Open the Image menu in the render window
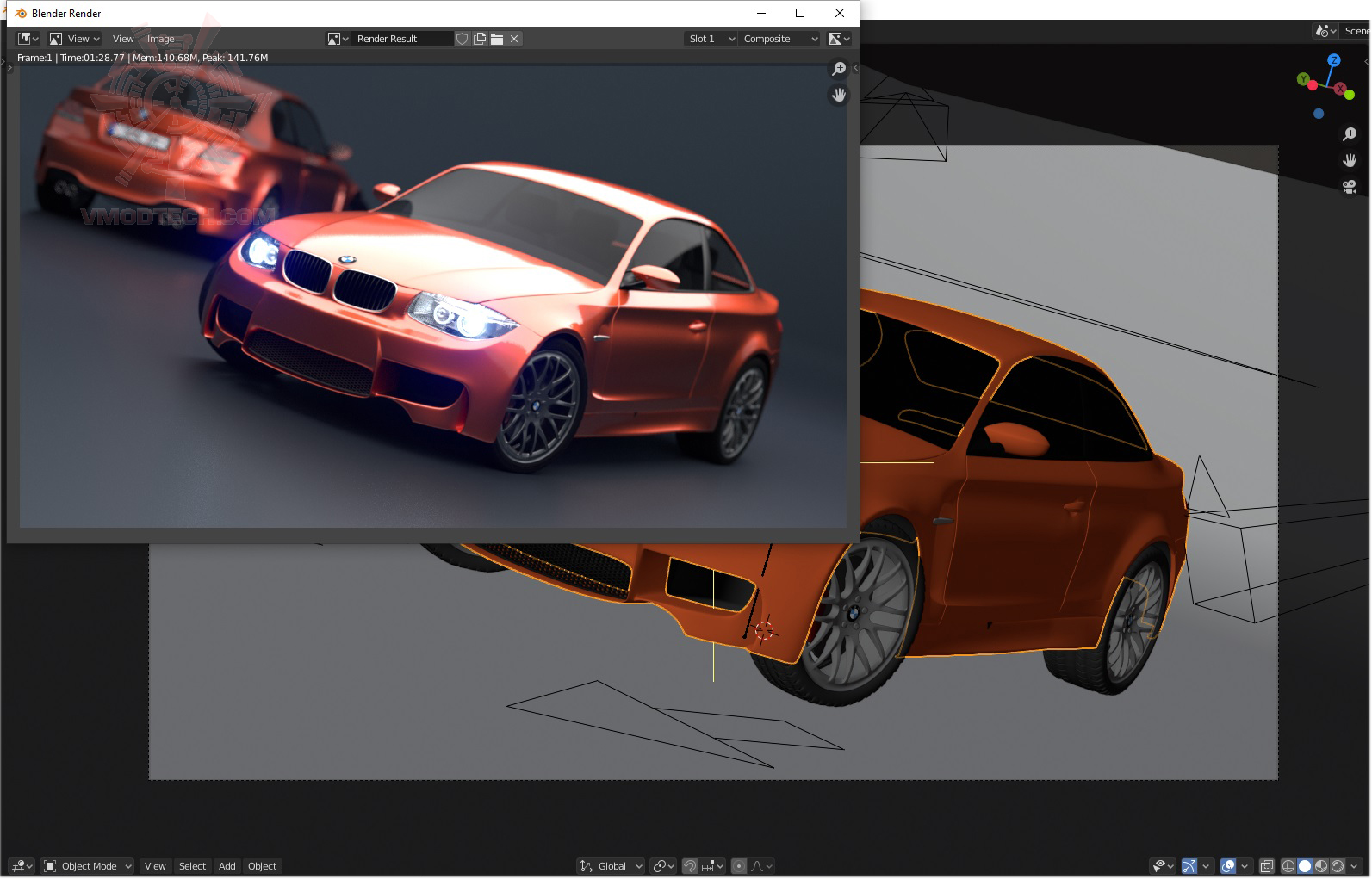1372x879 pixels. (160, 39)
